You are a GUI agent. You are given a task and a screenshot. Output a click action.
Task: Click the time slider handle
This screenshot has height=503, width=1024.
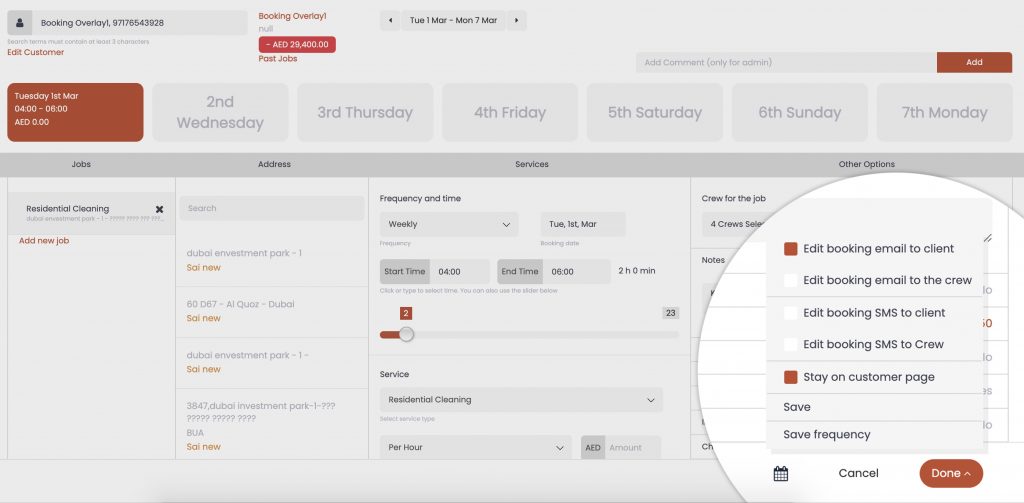[x=406, y=334]
